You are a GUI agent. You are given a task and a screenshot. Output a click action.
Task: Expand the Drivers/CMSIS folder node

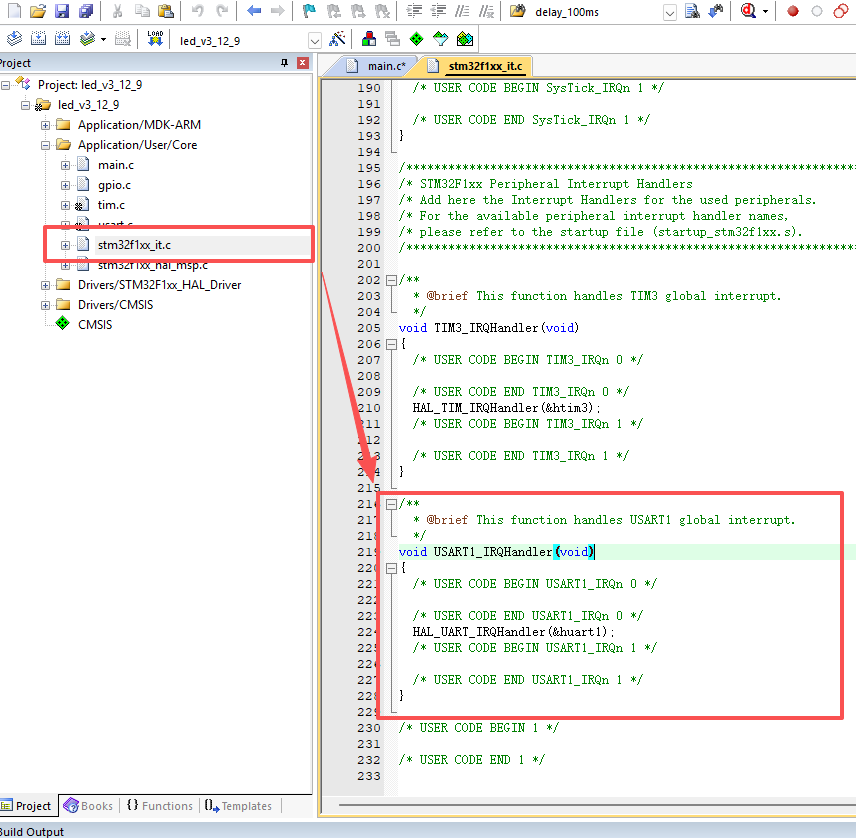click(x=45, y=305)
